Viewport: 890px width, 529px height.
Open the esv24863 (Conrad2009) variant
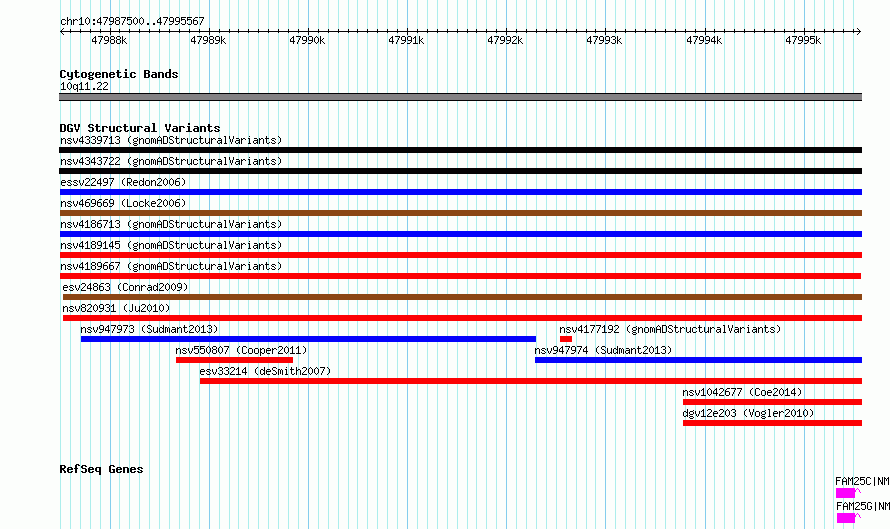tap(125, 287)
